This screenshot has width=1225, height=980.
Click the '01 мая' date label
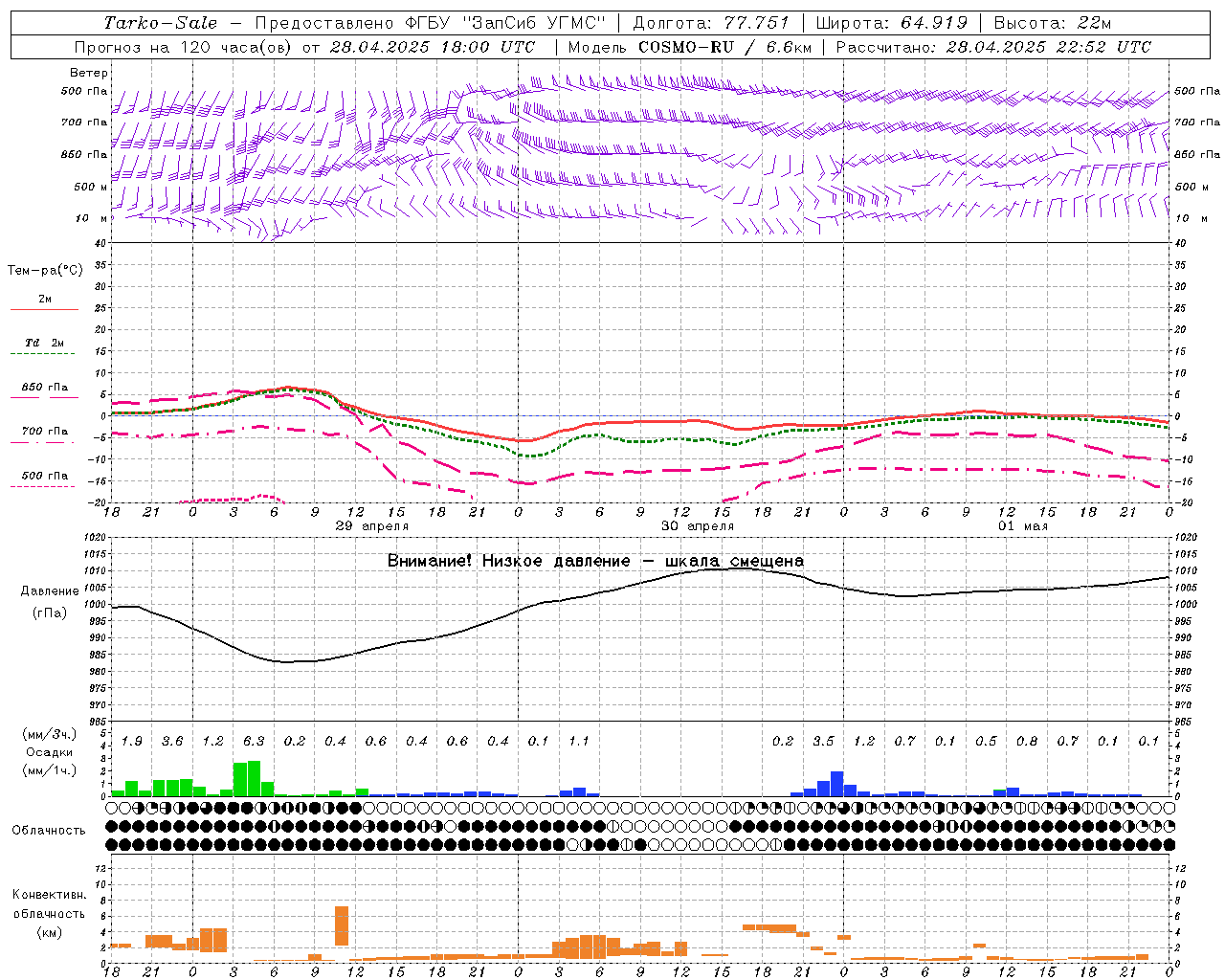pyautogui.click(x=1023, y=526)
